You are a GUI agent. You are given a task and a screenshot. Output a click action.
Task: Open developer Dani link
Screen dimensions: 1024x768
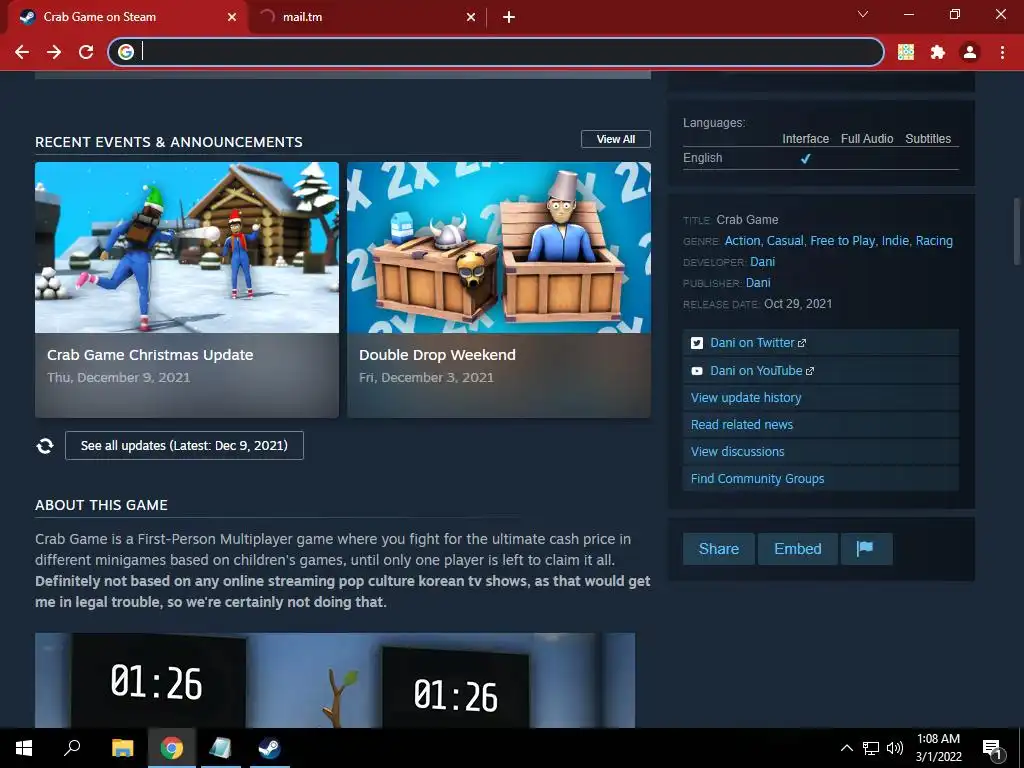point(763,262)
